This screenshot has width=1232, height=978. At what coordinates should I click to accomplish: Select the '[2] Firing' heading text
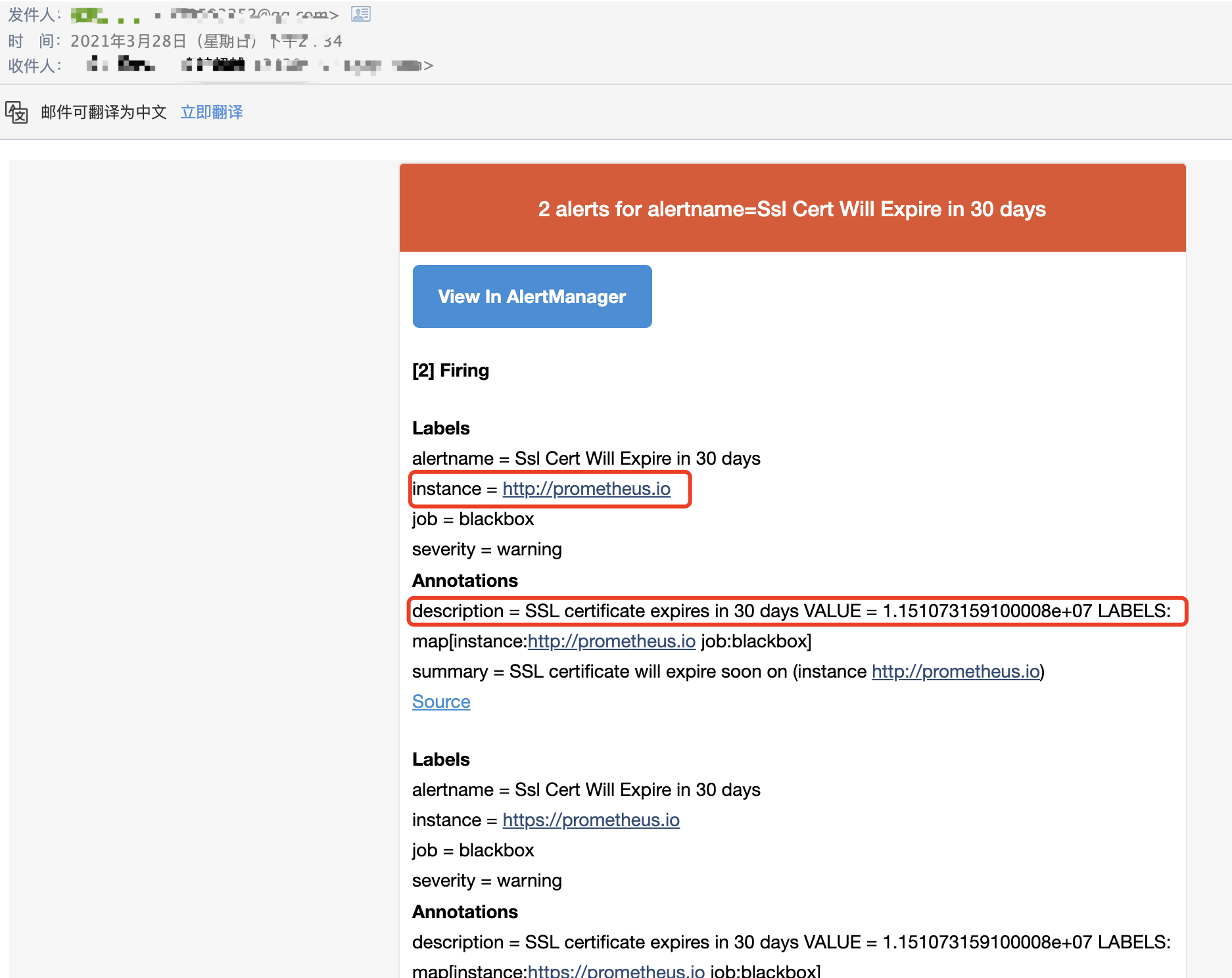pos(450,371)
